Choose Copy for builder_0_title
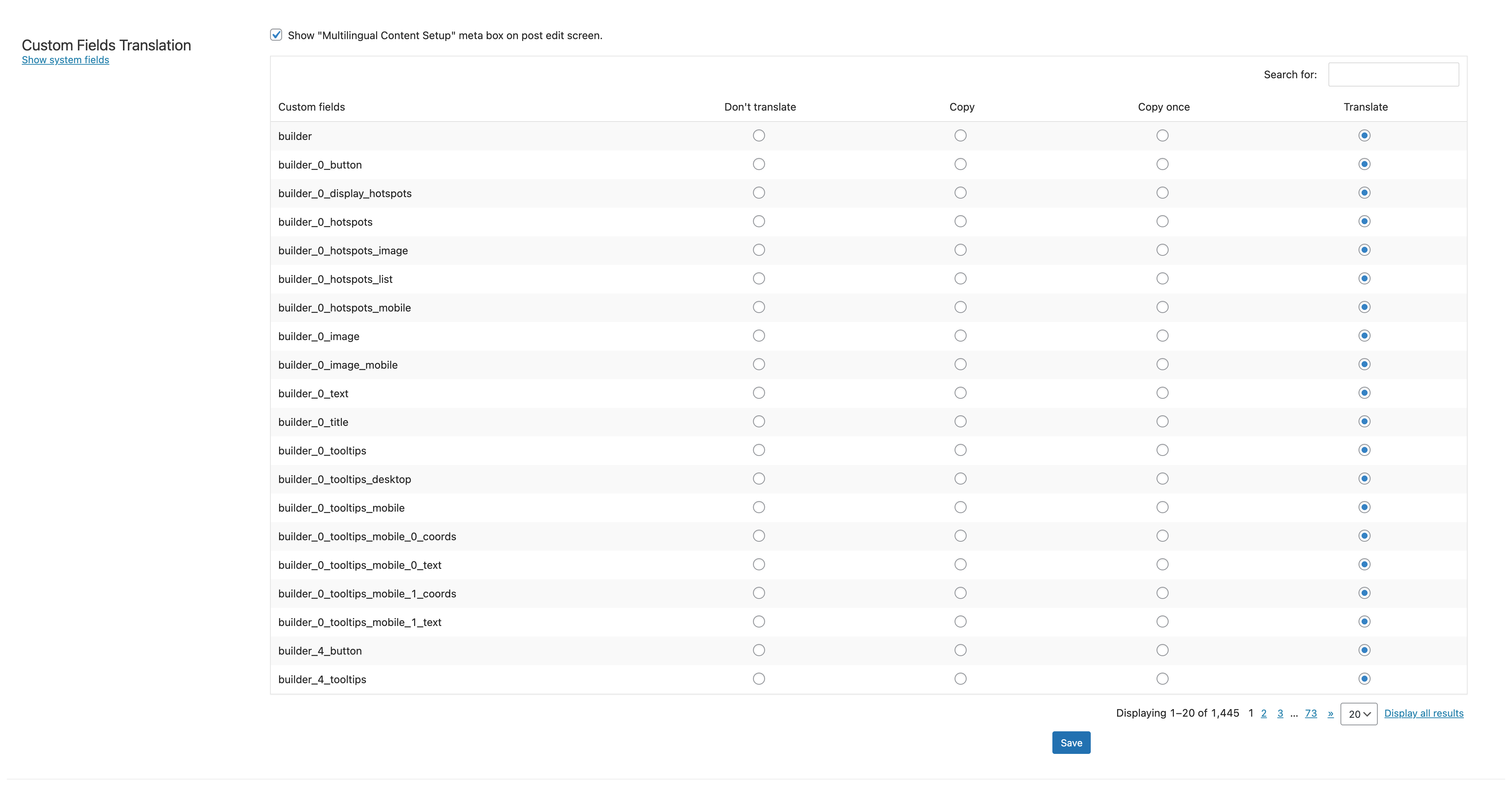The height and width of the screenshot is (787, 1512). [960, 421]
